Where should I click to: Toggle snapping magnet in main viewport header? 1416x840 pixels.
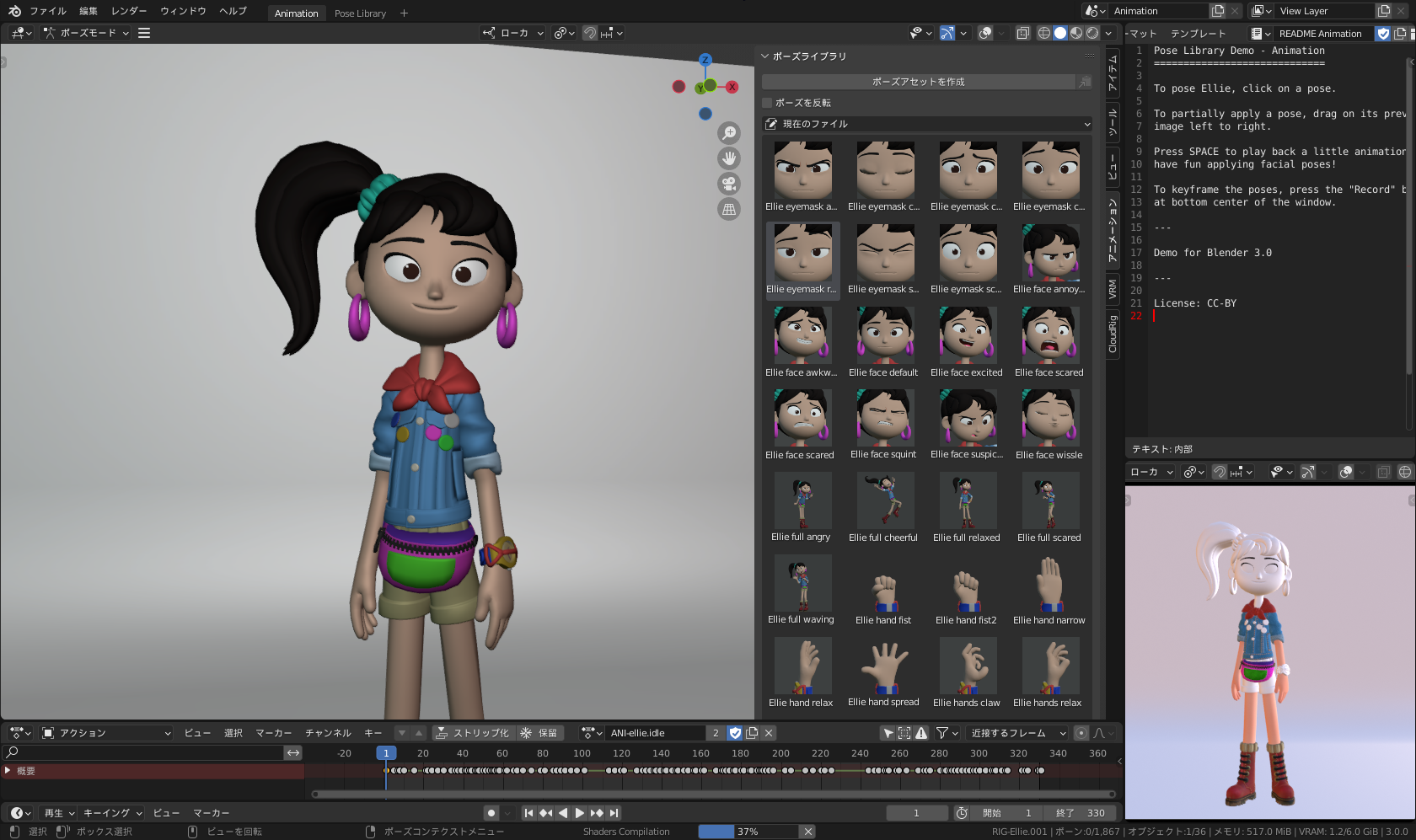591,33
